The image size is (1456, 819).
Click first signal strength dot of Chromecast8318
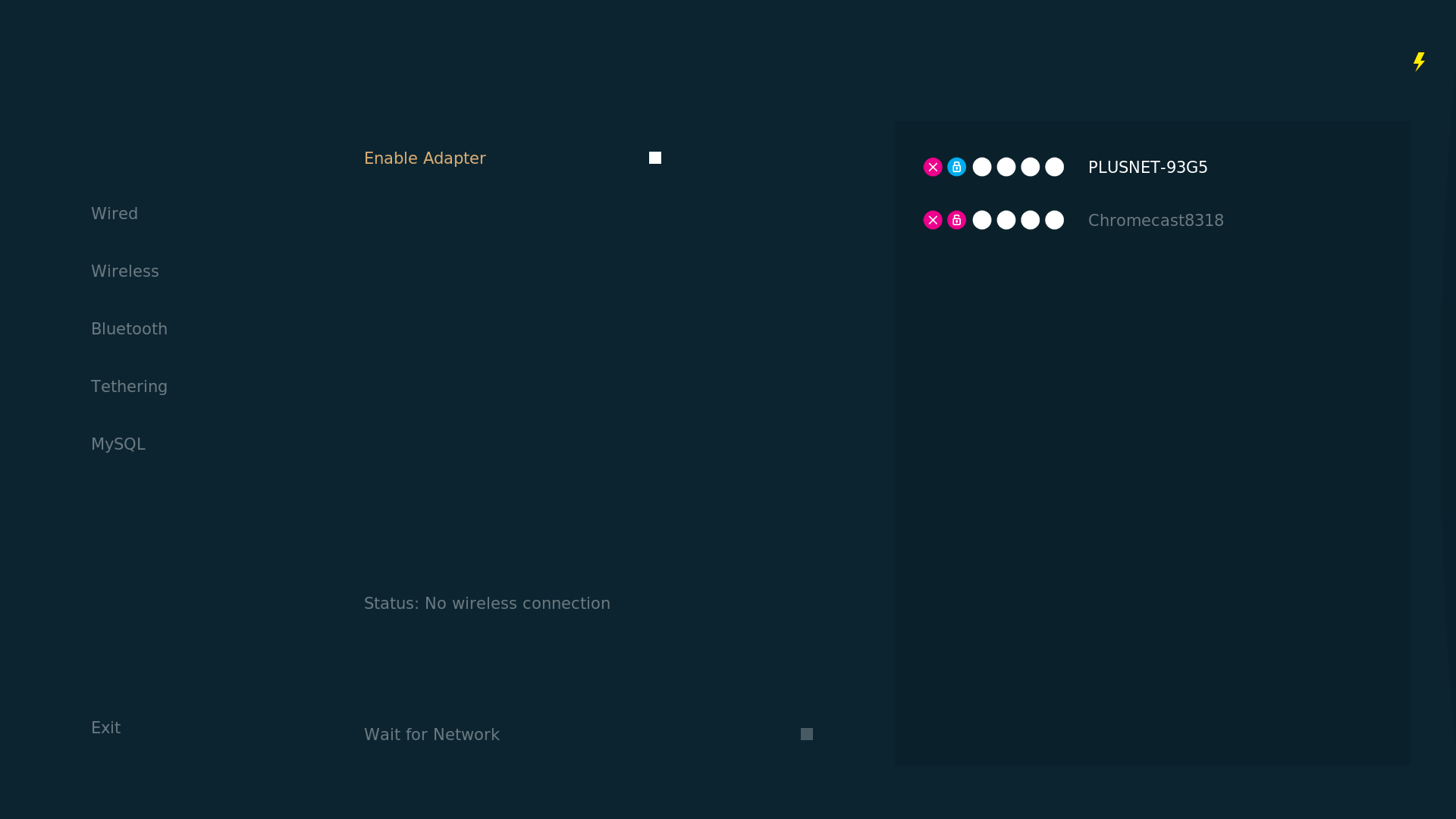click(982, 220)
